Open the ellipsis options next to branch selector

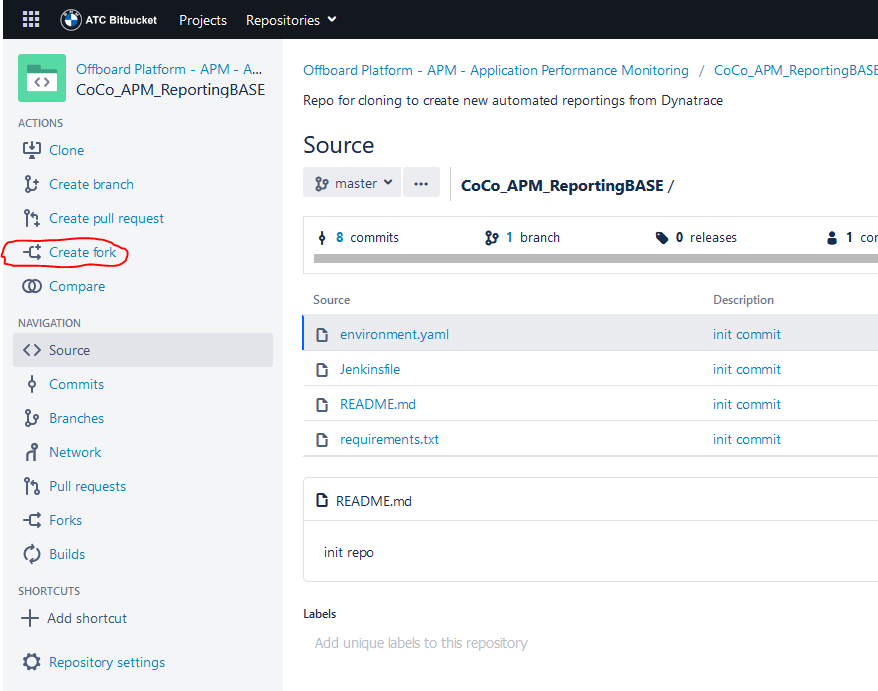point(421,182)
